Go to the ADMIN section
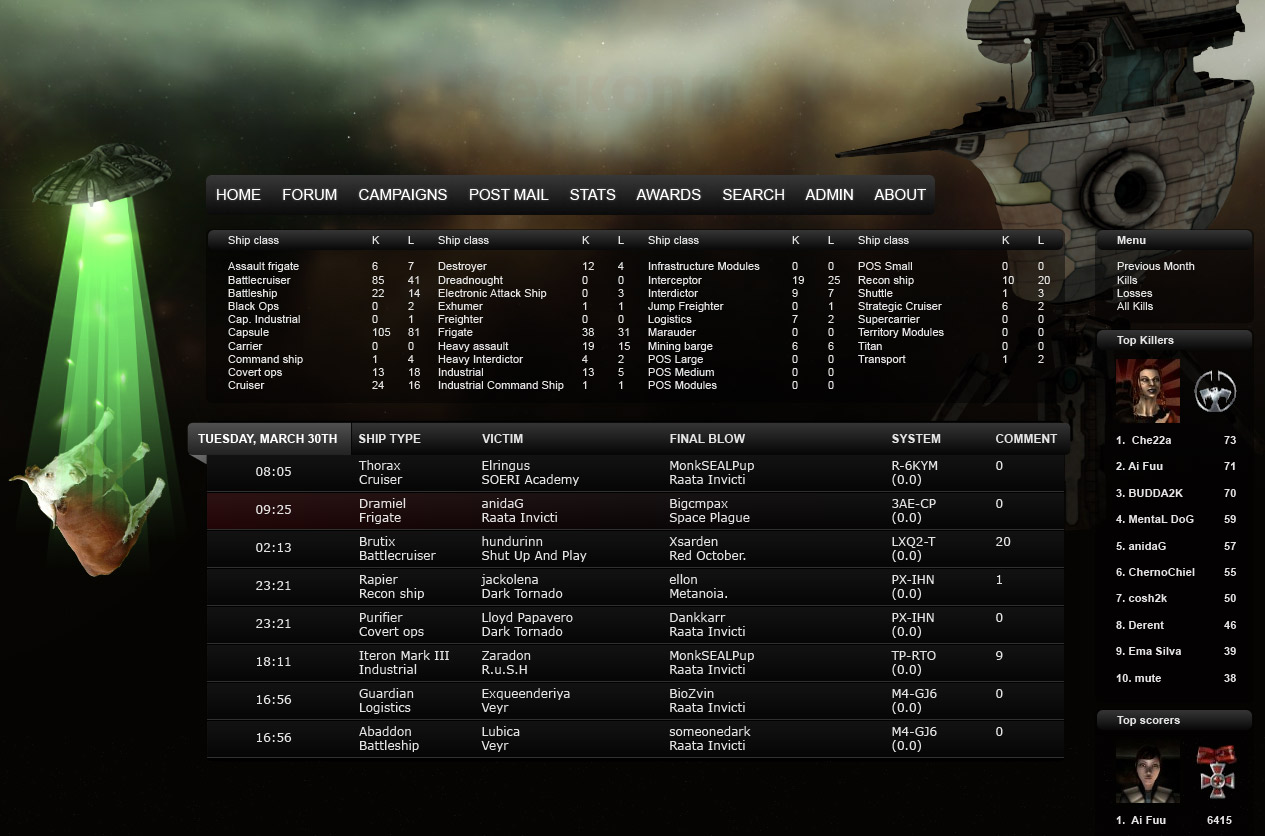The image size is (1265, 836). click(829, 195)
